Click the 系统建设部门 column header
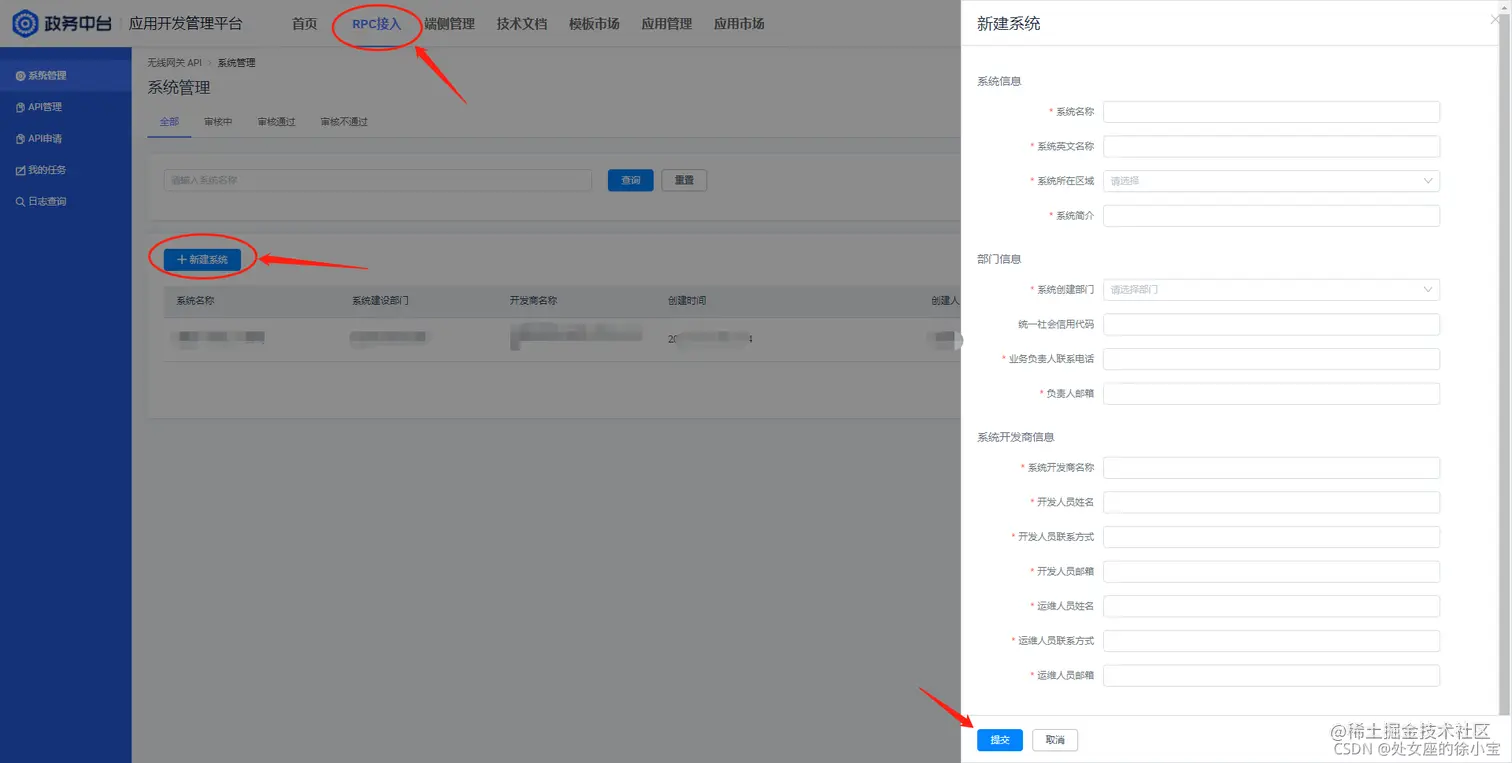 coord(380,301)
